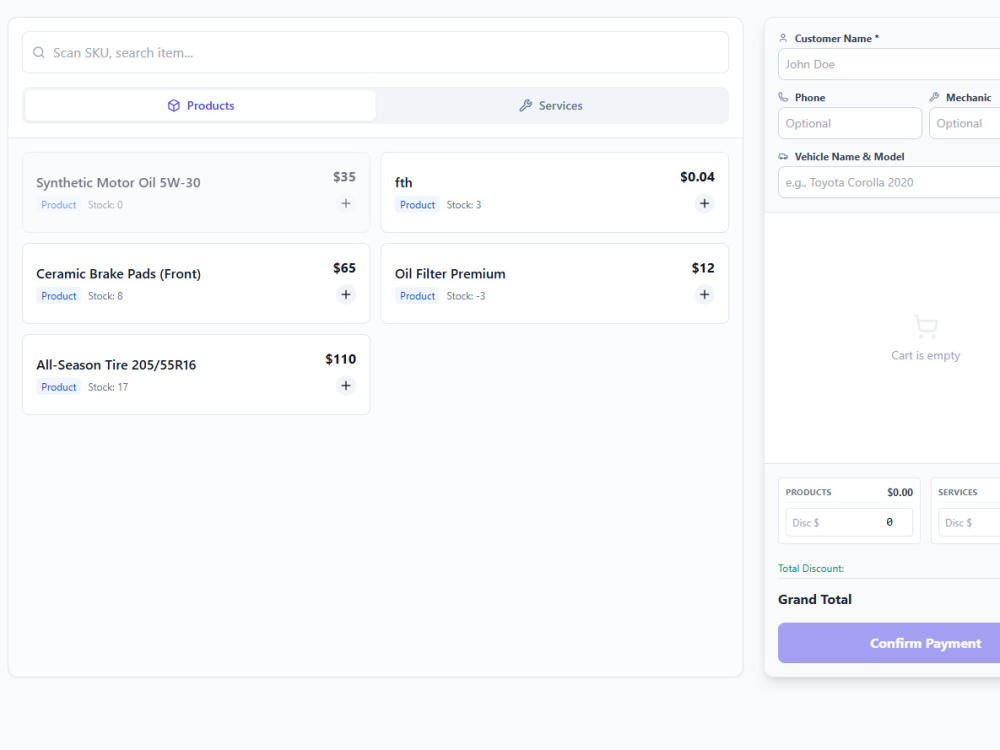Select the Ceramic Brake Pads (Front) title

[119, 274]
